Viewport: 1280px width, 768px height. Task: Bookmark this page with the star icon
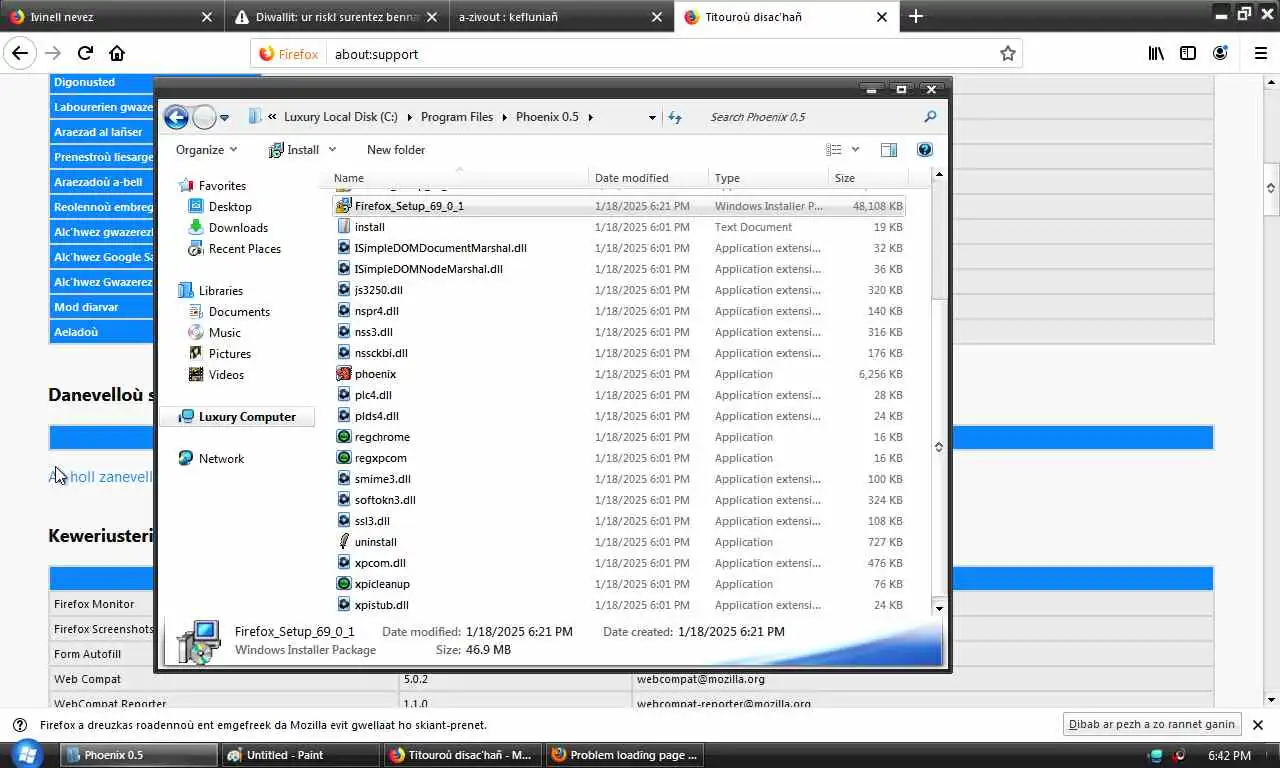click(1008, 54)
